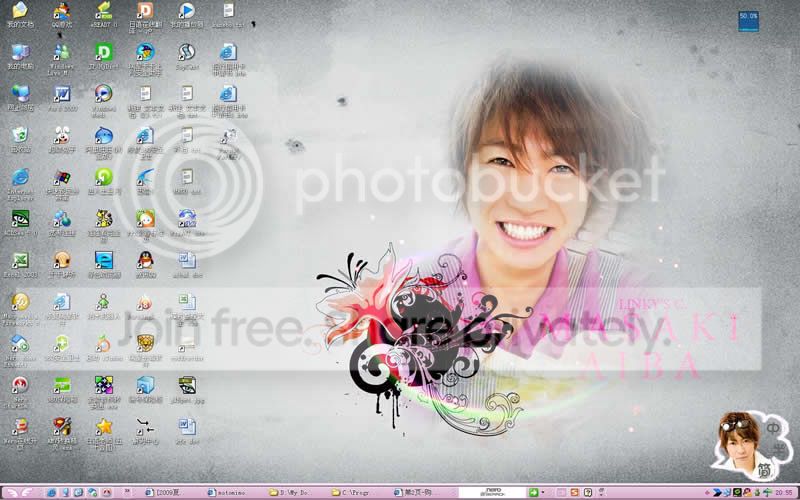Open the Windows Media Player shortcut
Viewport: 800px width, 500px height.
(x=103, y=94)
